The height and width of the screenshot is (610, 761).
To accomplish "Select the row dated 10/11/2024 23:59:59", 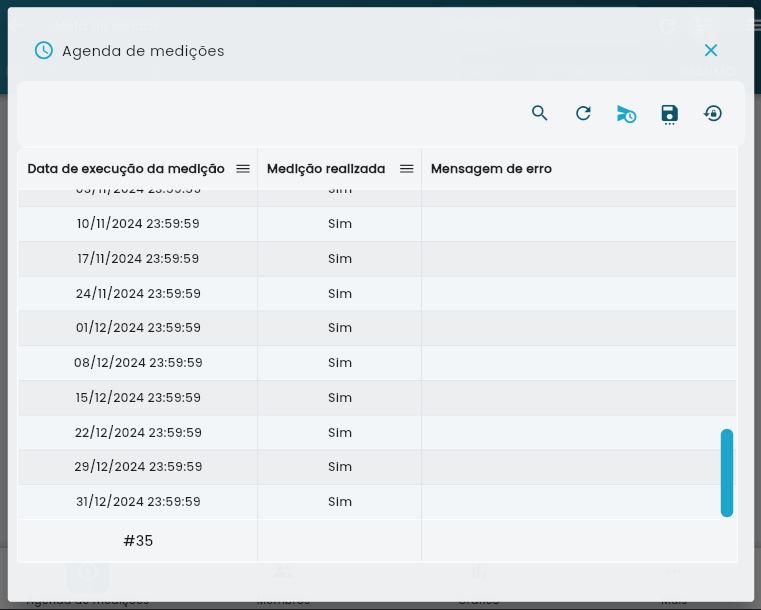I will point(377,224).
